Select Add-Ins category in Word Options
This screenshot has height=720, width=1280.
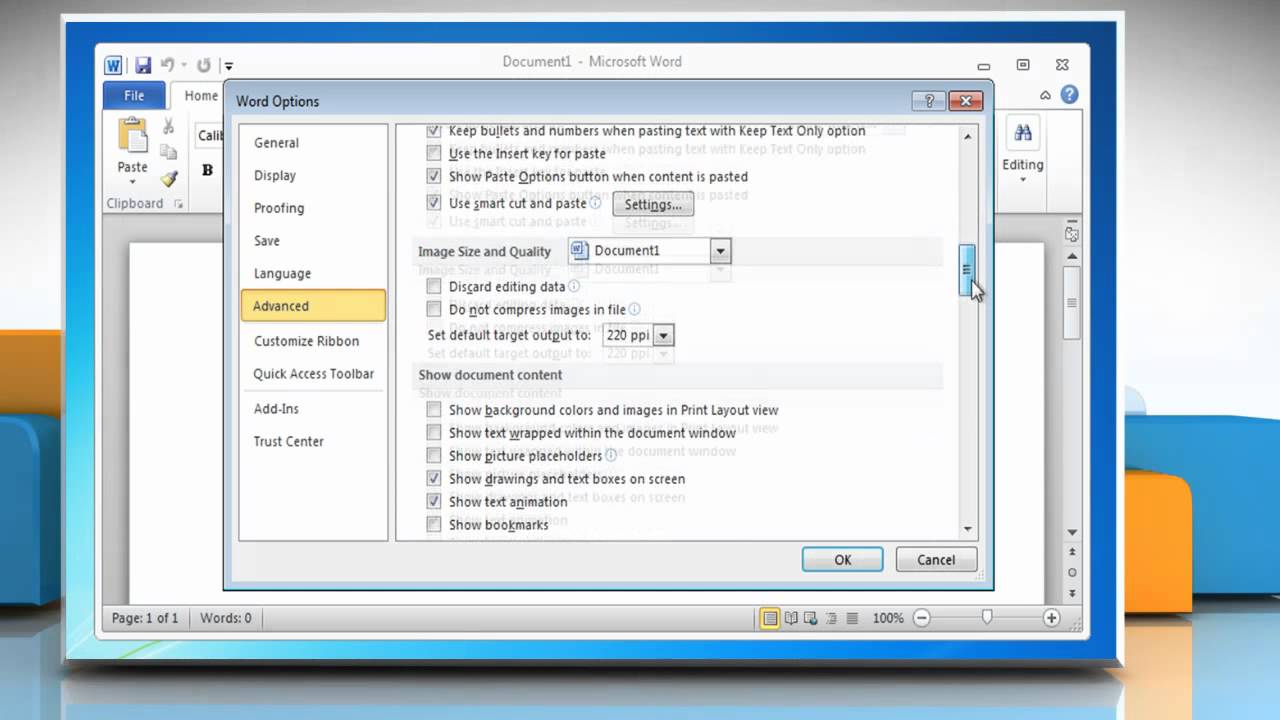[313, 408]
